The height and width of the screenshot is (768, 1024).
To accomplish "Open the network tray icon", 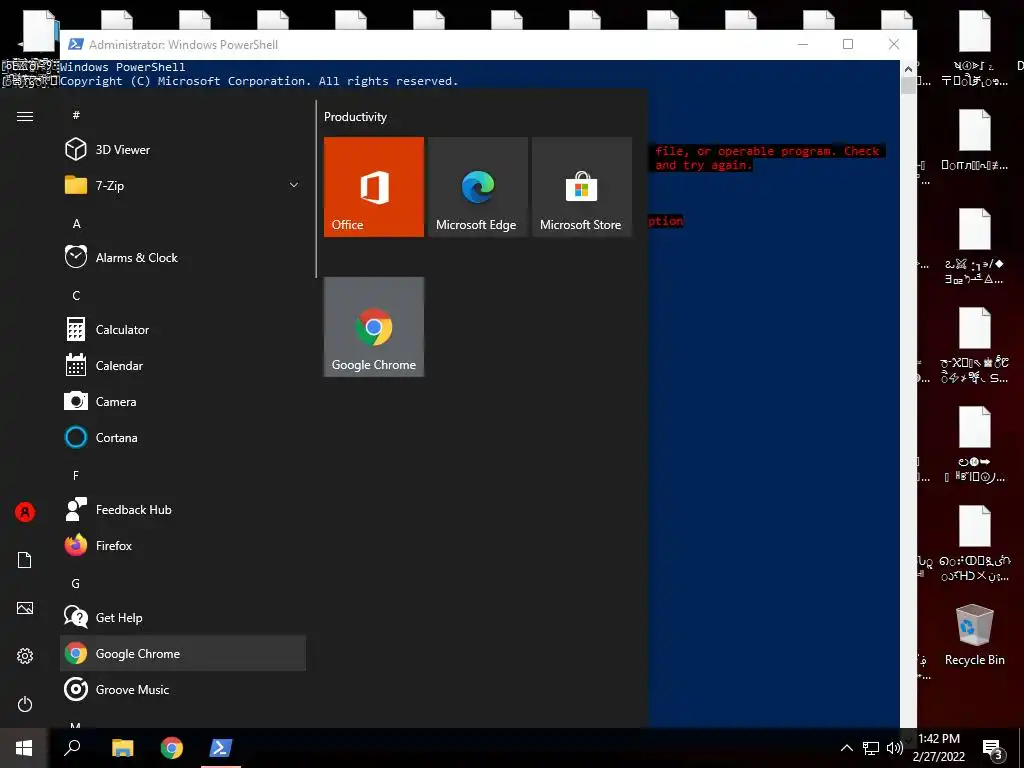I will coord(871,748).
